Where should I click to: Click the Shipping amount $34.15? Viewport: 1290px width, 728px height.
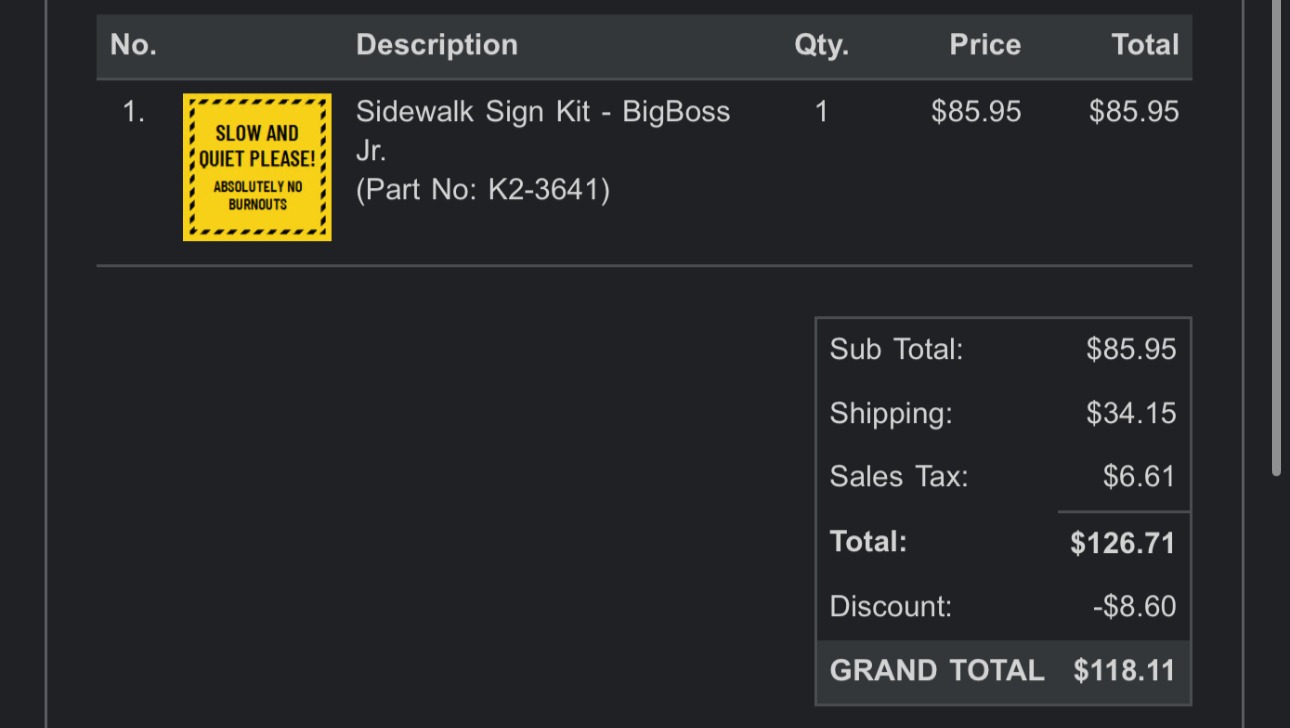pyautogui.click(x=1131, y=413)
